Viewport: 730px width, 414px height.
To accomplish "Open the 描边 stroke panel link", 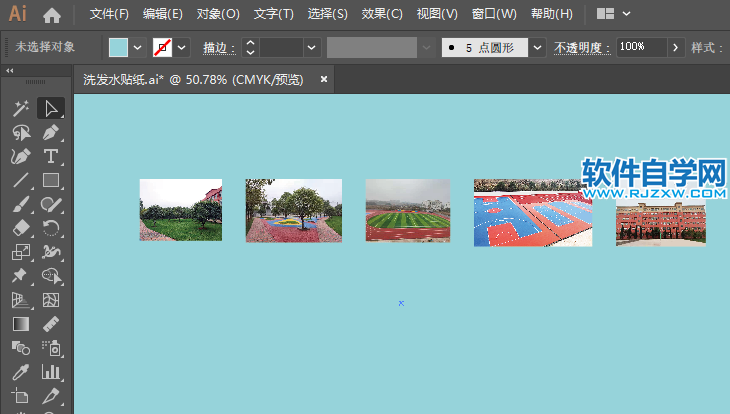I will pyautogui.click(x=219, y=48).
